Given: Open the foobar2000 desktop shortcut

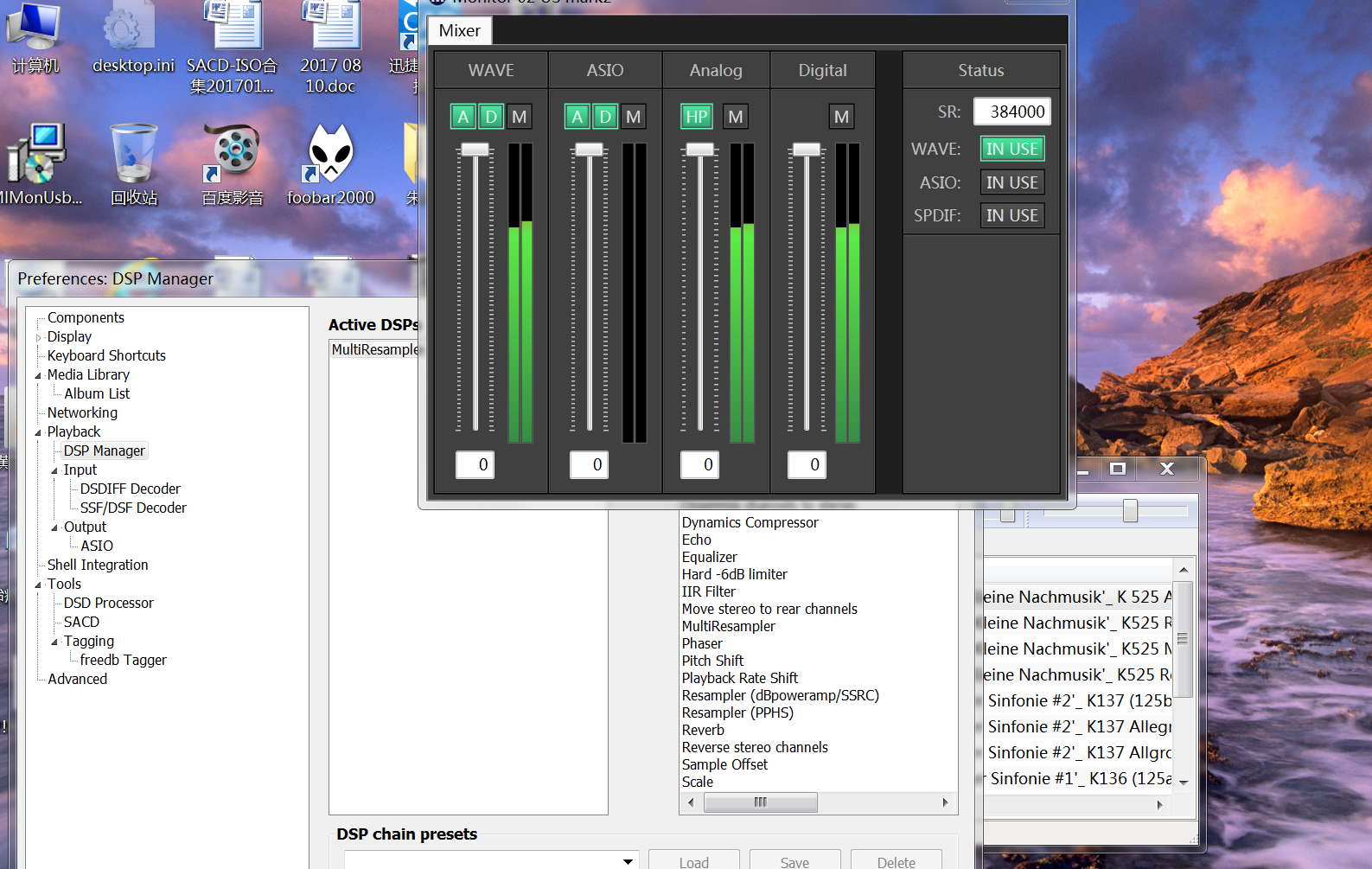Looking at the screenshot, I should pyautogui.click(x=330, y=156).
